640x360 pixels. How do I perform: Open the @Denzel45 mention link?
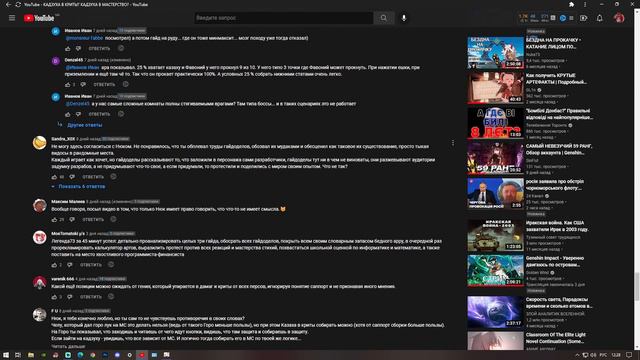(x=78, y=104)
